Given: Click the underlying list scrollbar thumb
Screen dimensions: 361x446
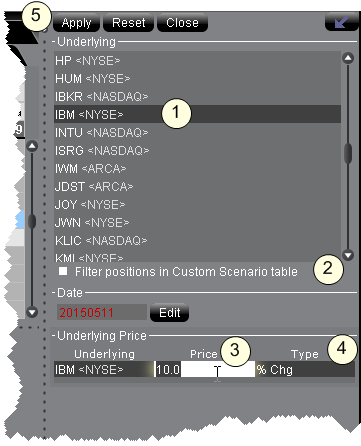Looking at the screenshot, I should tap(348, 153).
